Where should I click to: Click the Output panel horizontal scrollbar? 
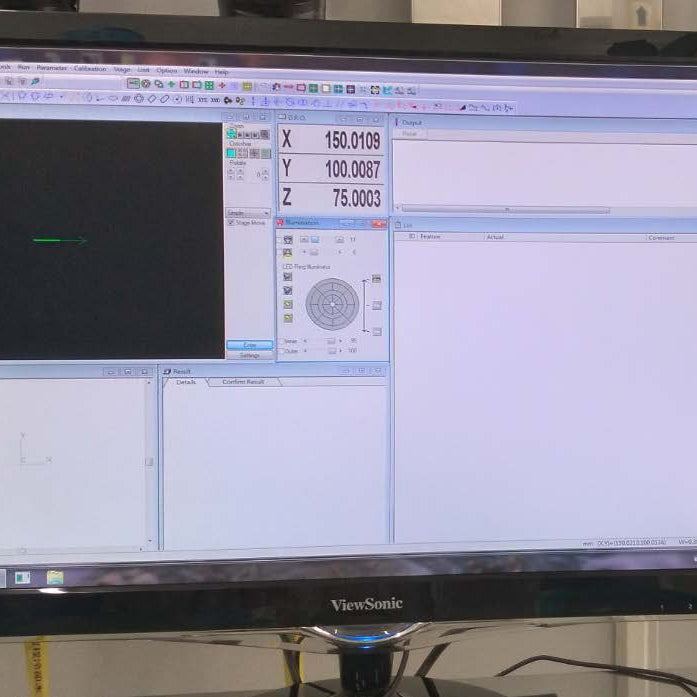[x=506, y=209]
